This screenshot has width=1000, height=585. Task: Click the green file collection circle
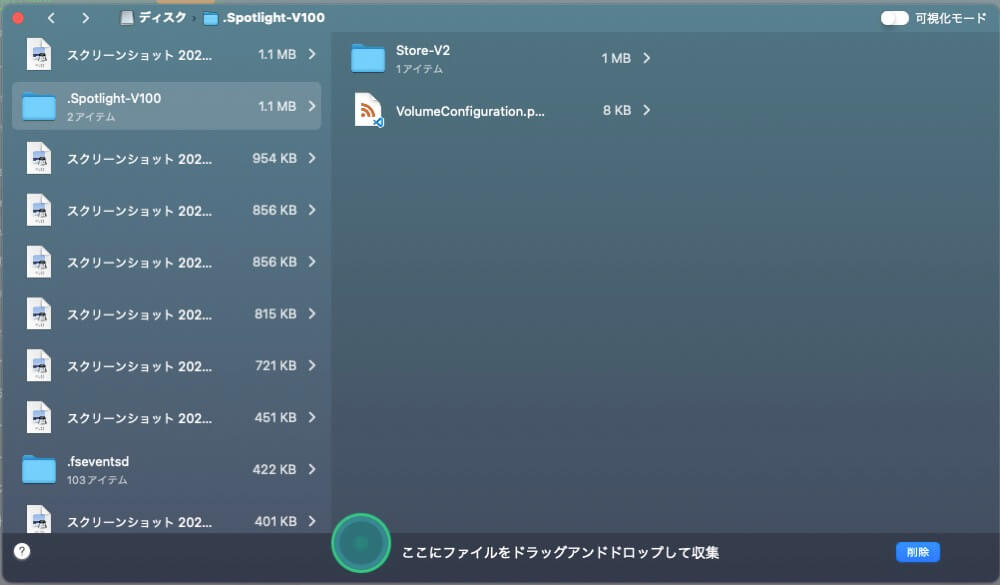[x=361, y=544]
